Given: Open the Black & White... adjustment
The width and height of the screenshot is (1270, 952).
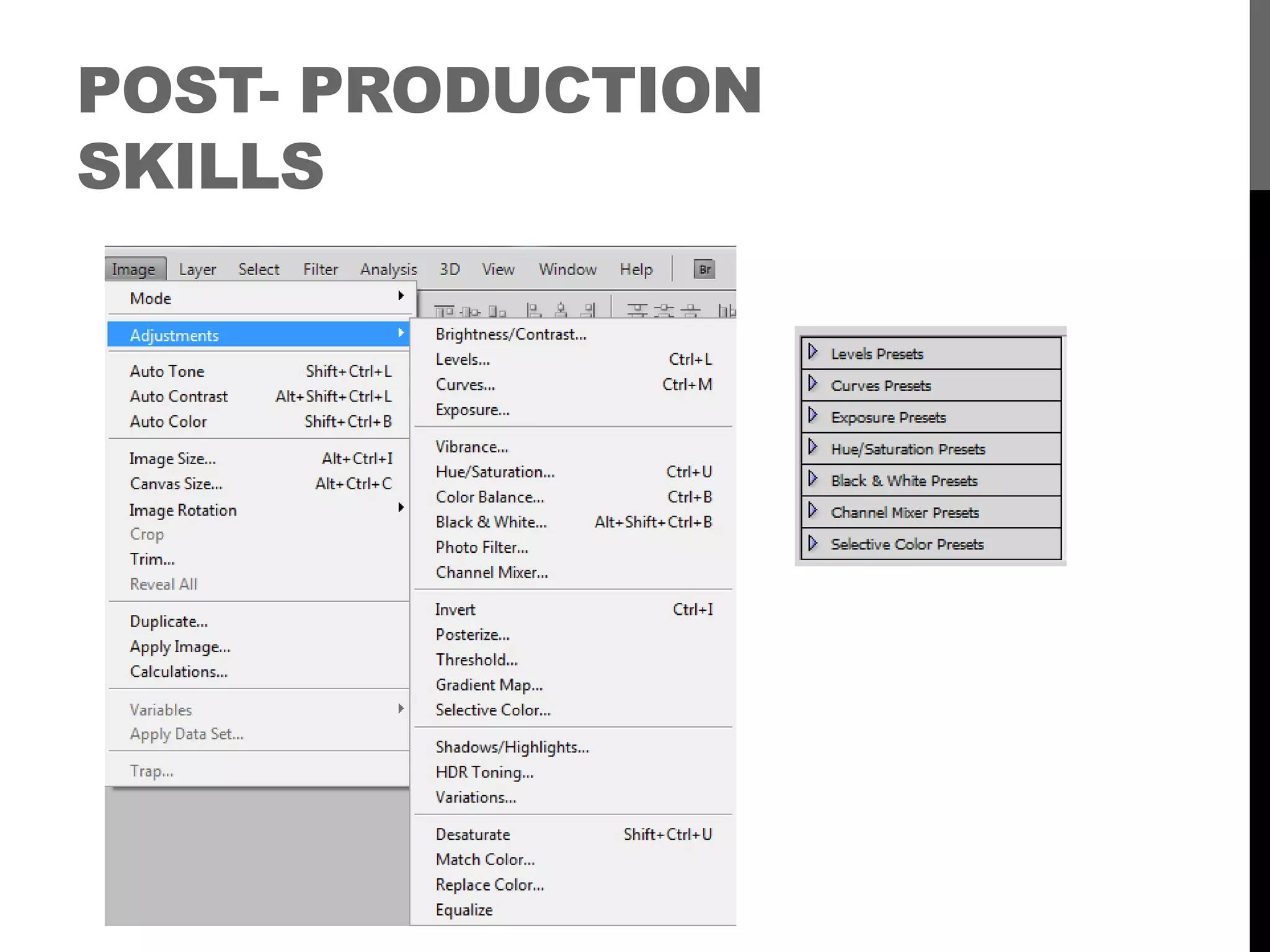Looking at the screenshot, I should 573,522.
